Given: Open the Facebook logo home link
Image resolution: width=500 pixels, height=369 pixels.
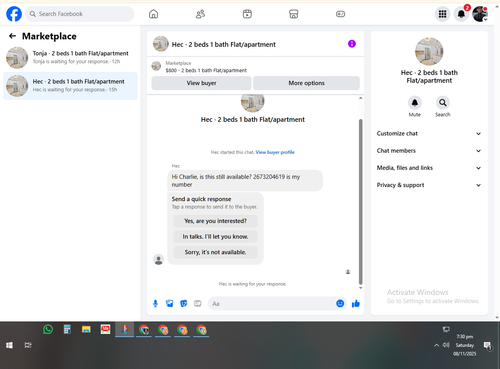Looking at the screenshot, I should coord(14,14).
